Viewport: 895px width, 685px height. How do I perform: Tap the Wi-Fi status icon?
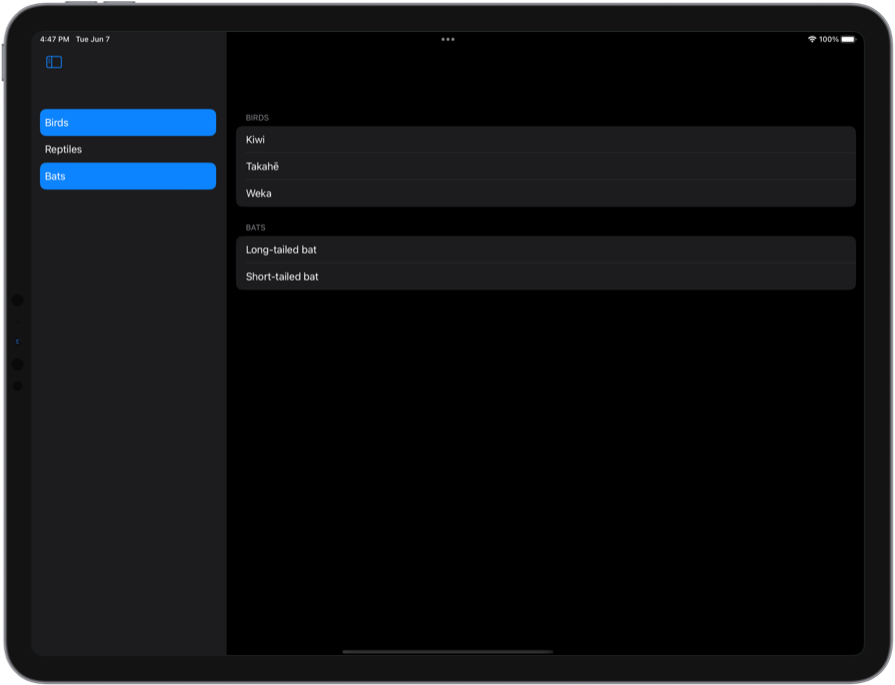point(812,39)
